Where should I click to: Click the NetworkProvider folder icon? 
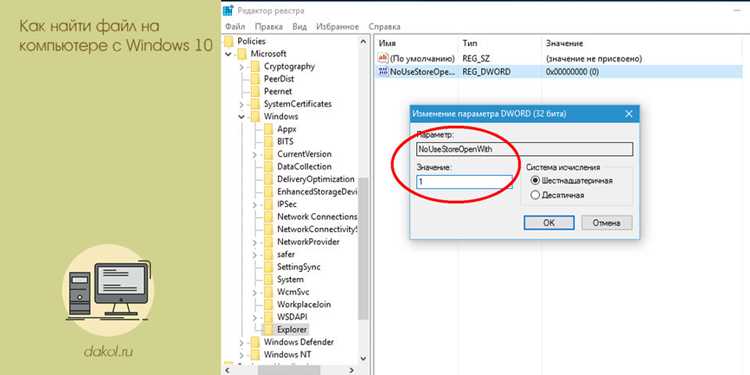[269, 242]
